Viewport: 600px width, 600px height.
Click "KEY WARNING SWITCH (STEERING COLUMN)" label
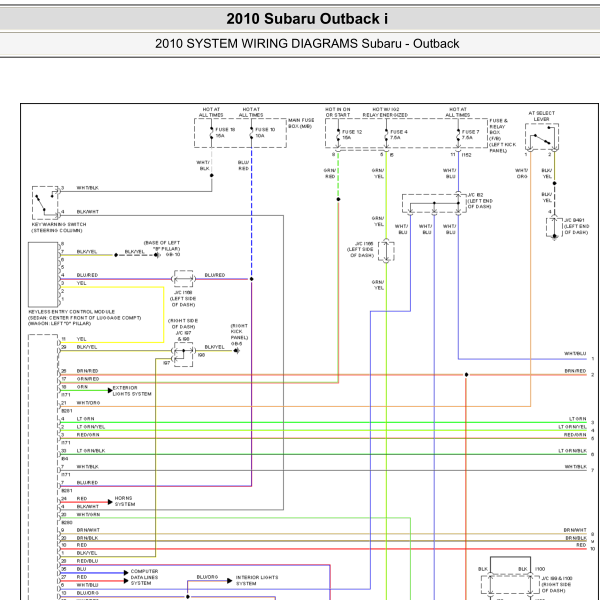click(x=59, y=227)
